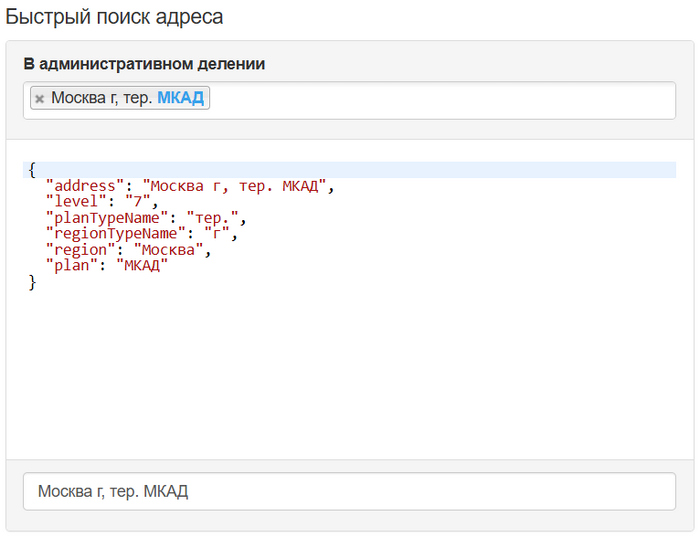Select the МКАД highlighted tag text
The height and width of the screenshot is (537, 700).
[x=180, y=98]
